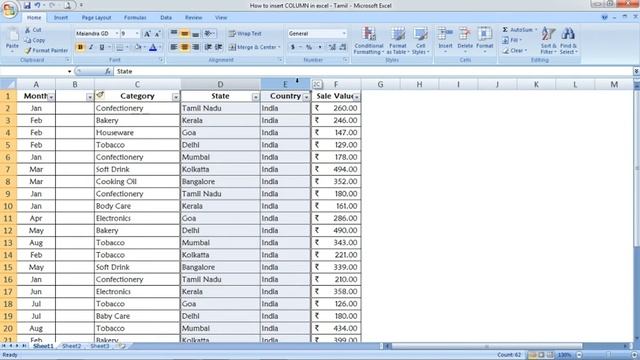Image resolution: width=640 pixels, height=360 pixels.
Task: Open the Name Box dropdown arrow
Action: coord(69,71)
